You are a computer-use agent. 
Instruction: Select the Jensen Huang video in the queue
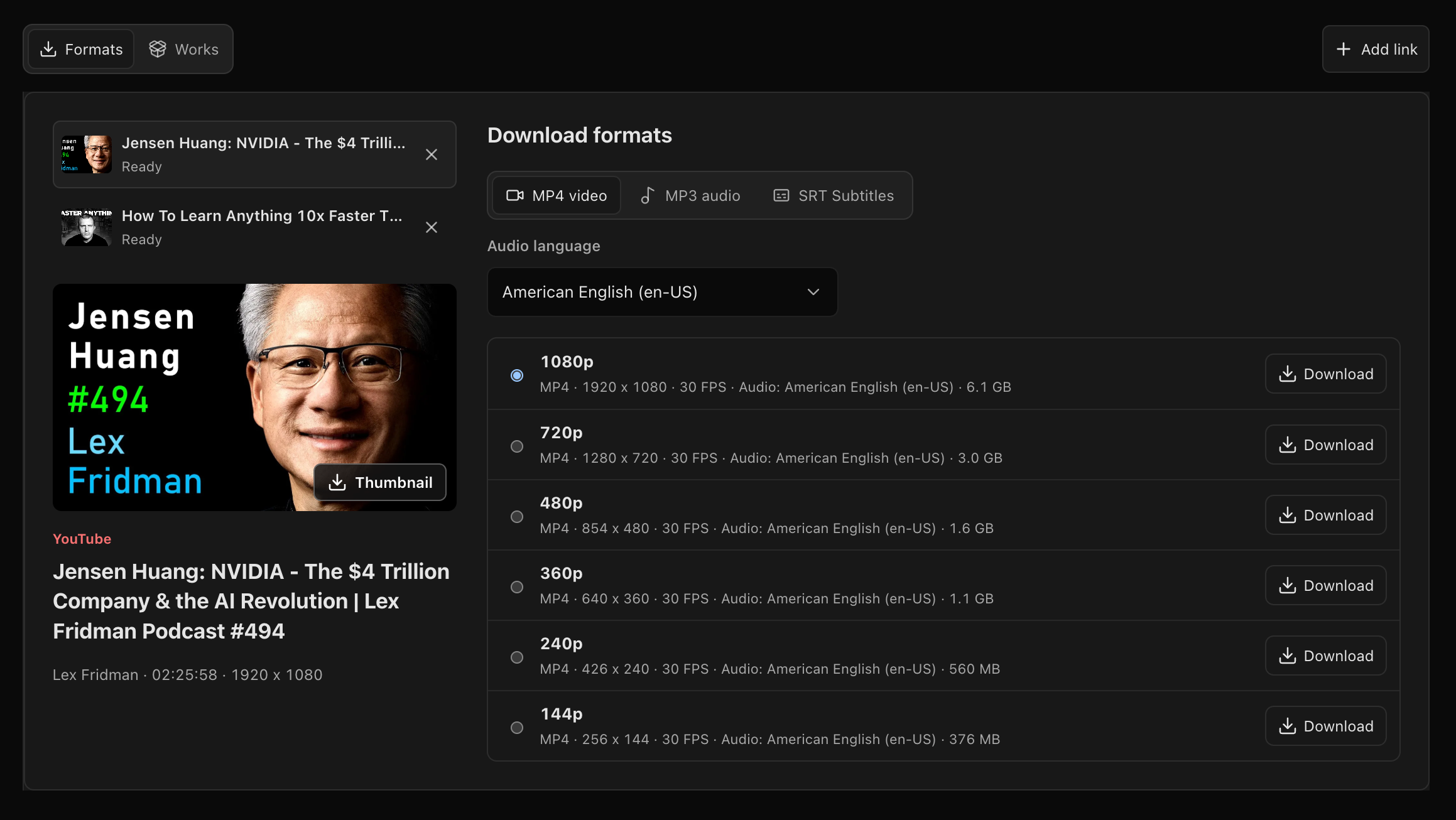[254, 154]
